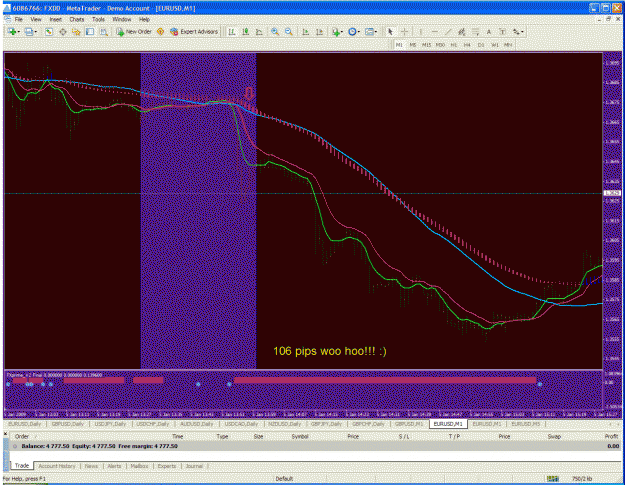Expand the Indicators dropdown arrow
Screen dimensions: 625x485
pos(342,32)
